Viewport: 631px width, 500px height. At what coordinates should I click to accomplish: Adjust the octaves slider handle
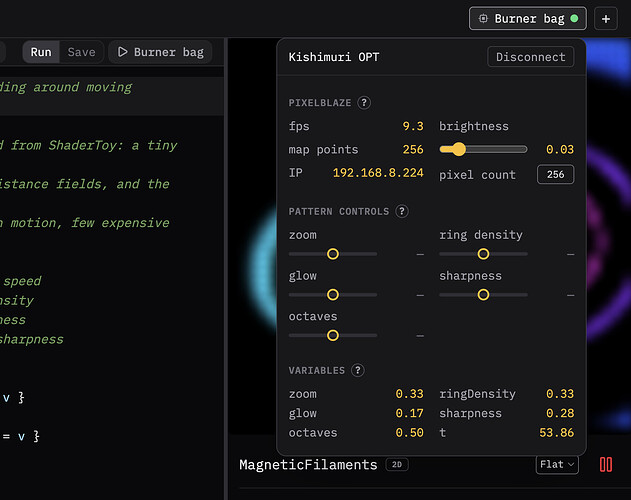[333, 335]
